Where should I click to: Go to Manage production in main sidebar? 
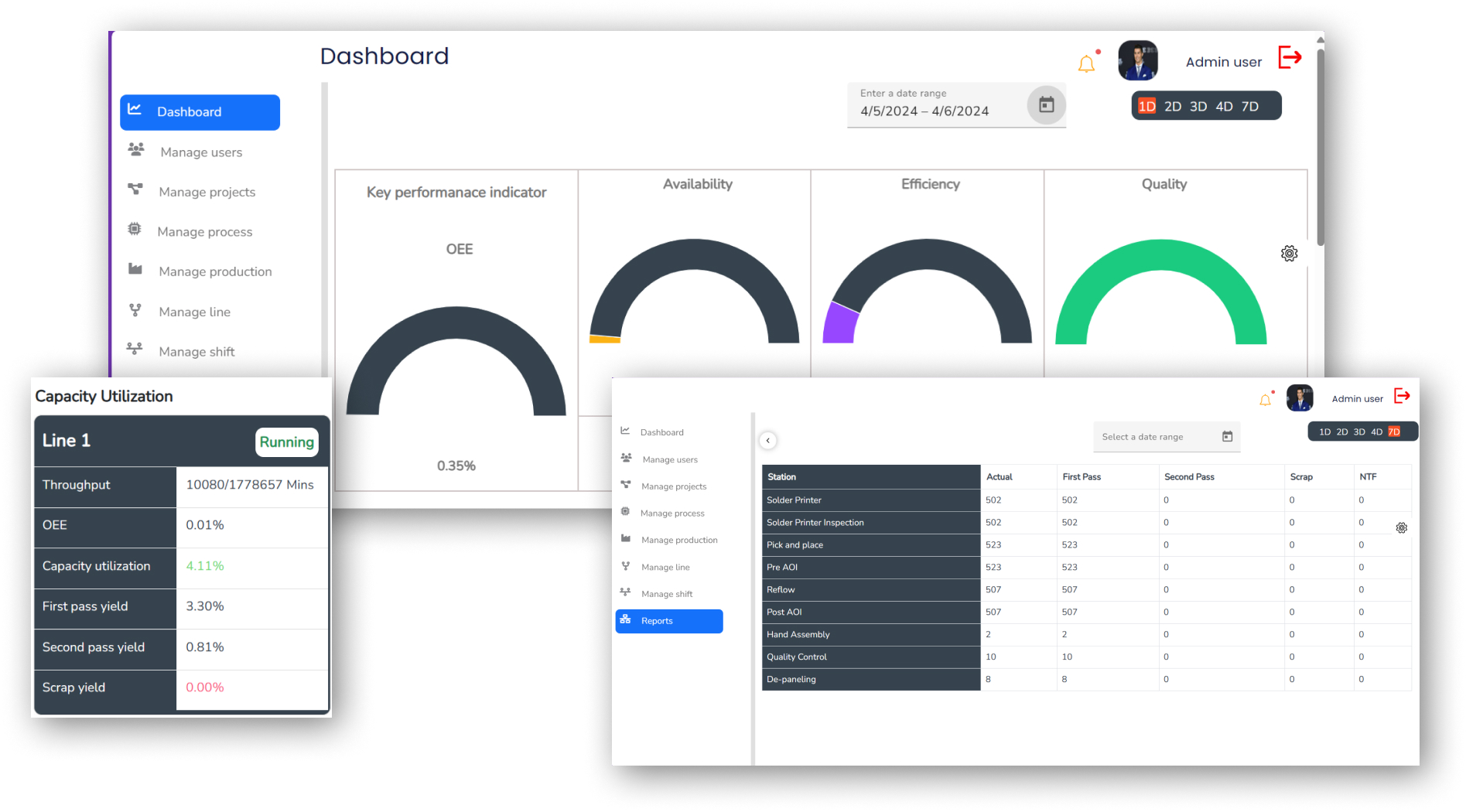(215, 271)
